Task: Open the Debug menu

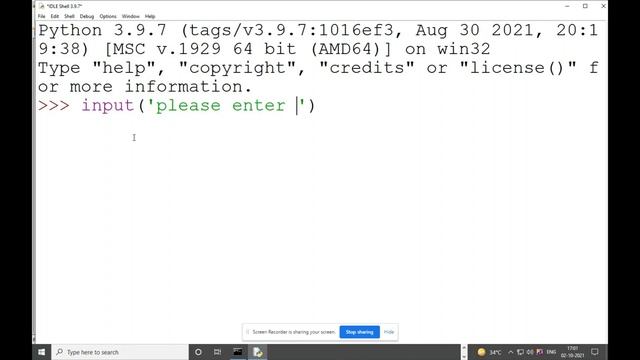Action: click(x=87, y=16)
